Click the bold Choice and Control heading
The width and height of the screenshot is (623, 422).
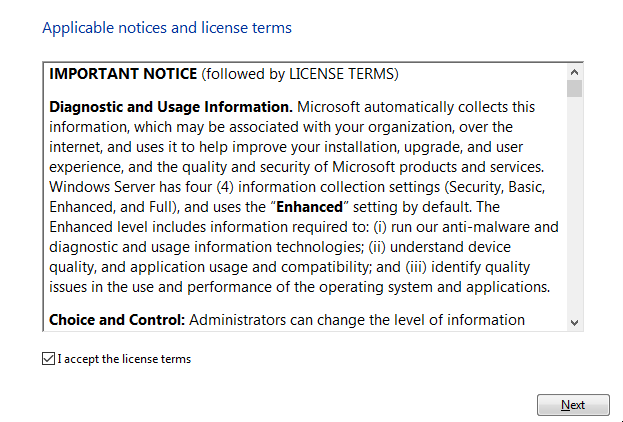(x=117, y=320)
